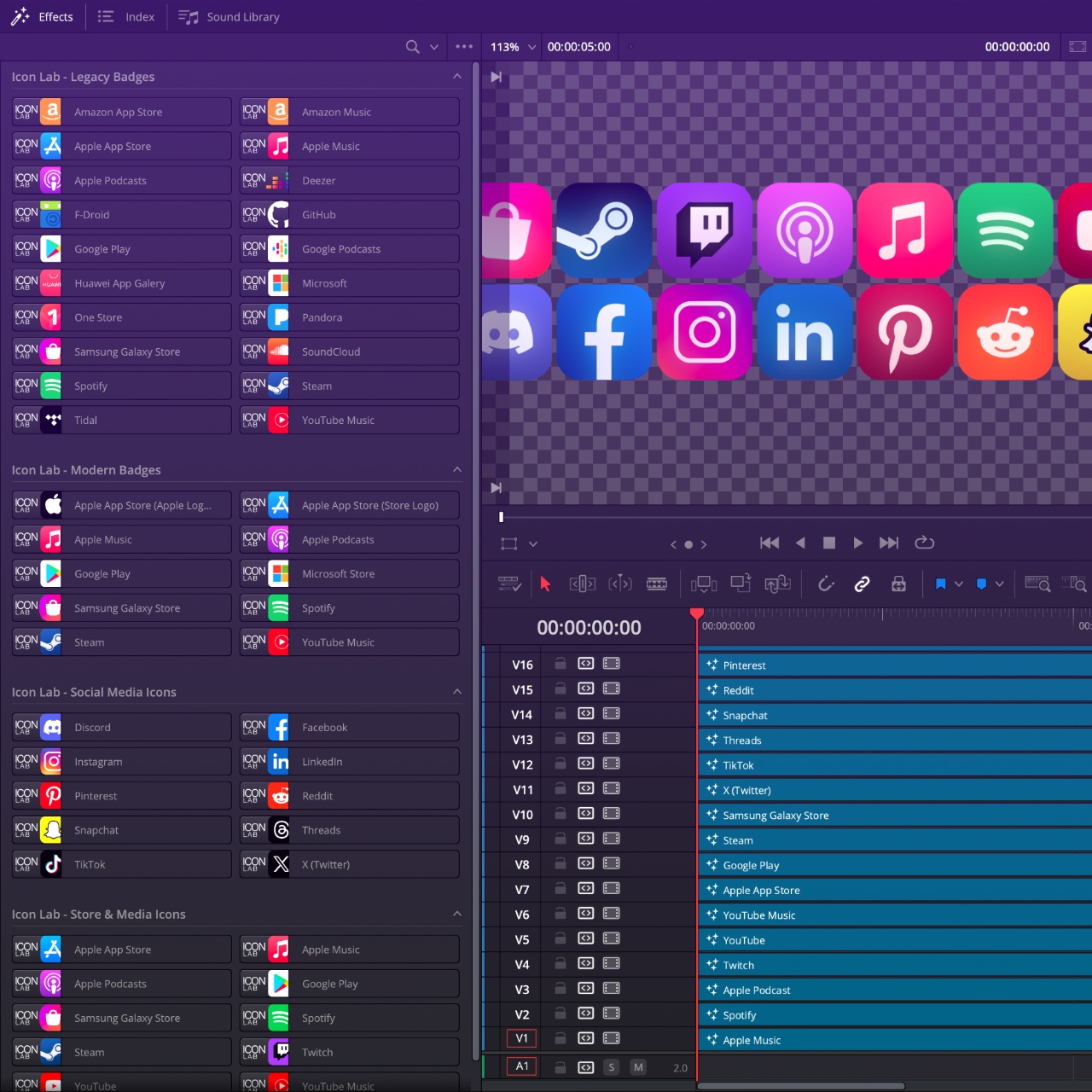Activate the Trim edit mode tool
Viewport: 1092px width, 1092px height.
pyautogui.click(x=583, y=584)
